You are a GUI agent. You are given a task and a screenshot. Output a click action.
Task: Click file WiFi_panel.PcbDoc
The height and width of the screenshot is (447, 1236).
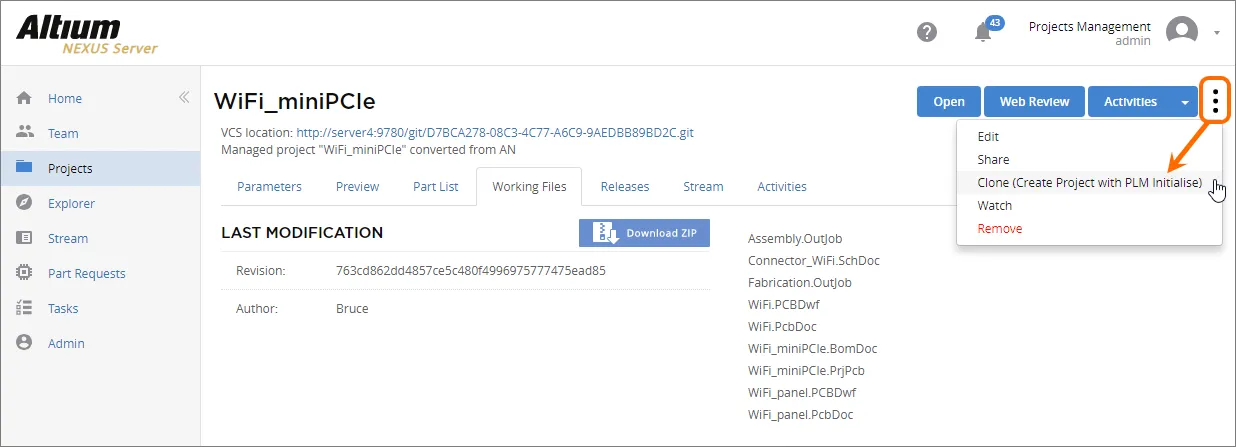pos(801,415)
